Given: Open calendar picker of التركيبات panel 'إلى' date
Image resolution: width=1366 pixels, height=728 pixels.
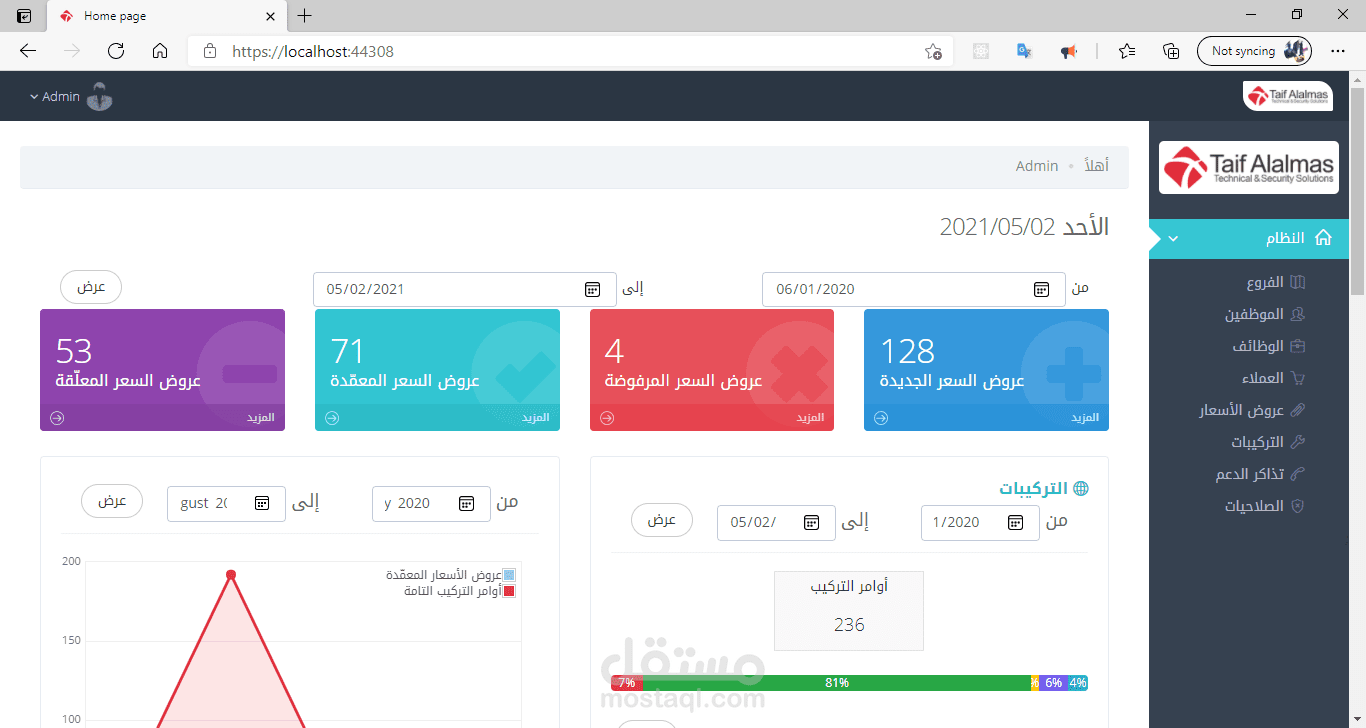Looking at the screenshot, I should click(x=812, y=522).
